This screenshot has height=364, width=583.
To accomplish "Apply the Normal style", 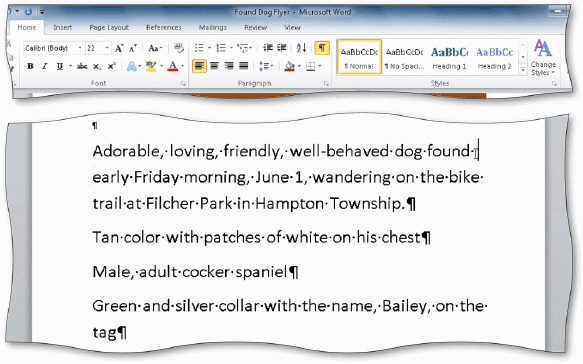I will 359,57.
